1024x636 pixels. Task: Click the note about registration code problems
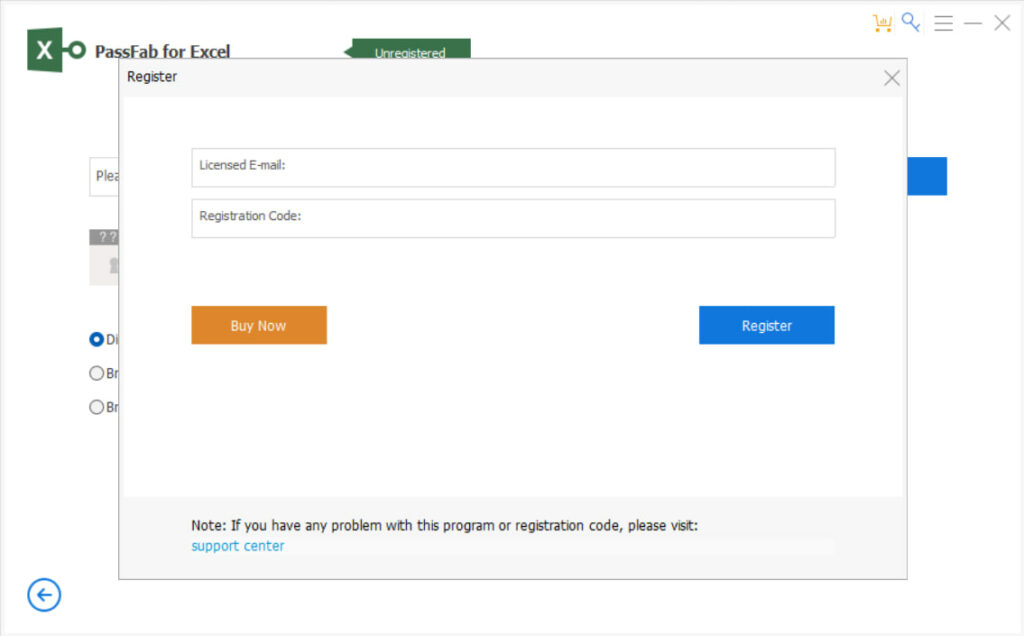click(x=445, y=526)
